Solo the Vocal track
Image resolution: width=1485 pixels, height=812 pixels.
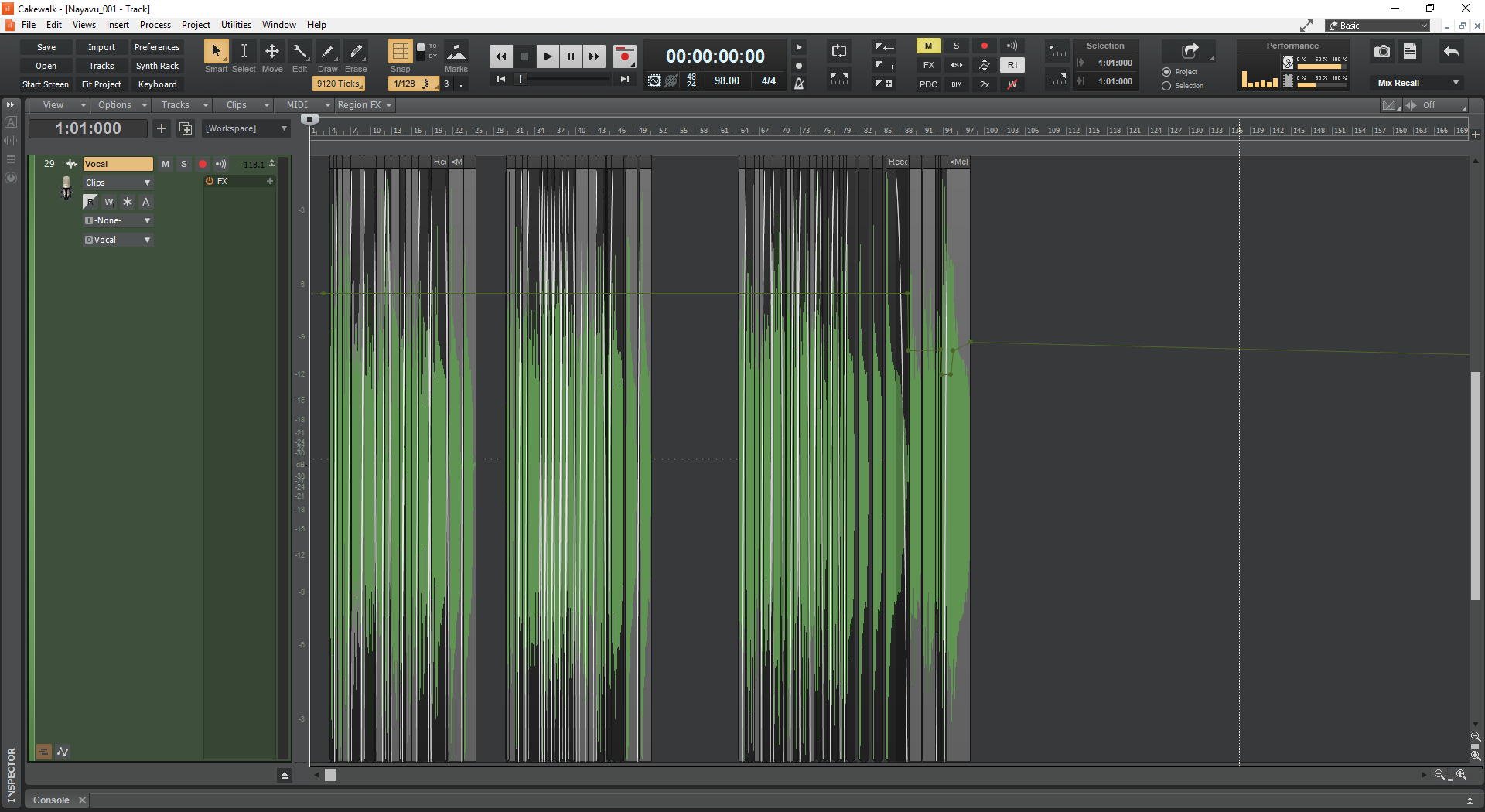[183, 164]
